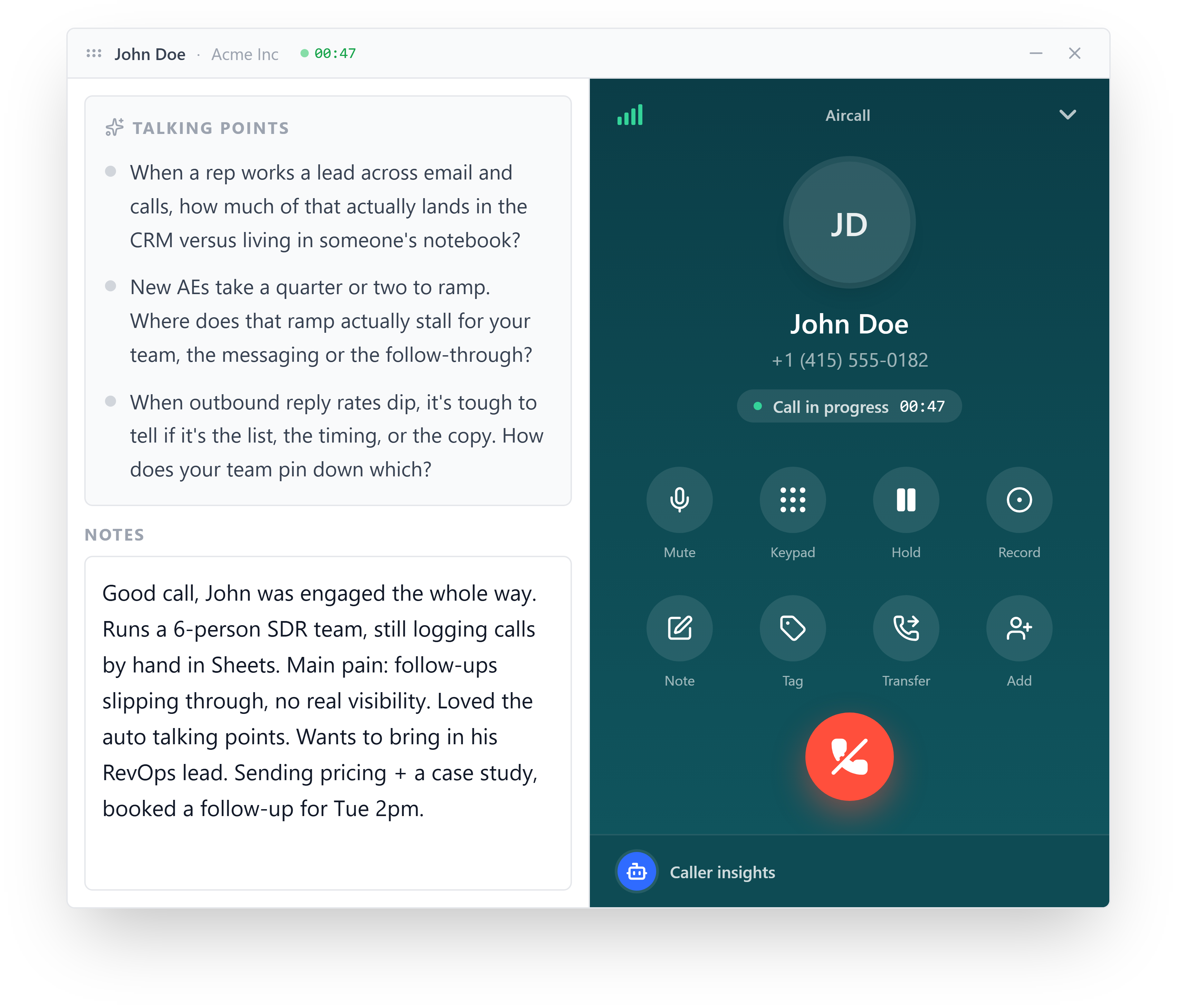Hang up with the red end-call button
This screenshot has height=1008, width=1177.
tap(849, 756)
